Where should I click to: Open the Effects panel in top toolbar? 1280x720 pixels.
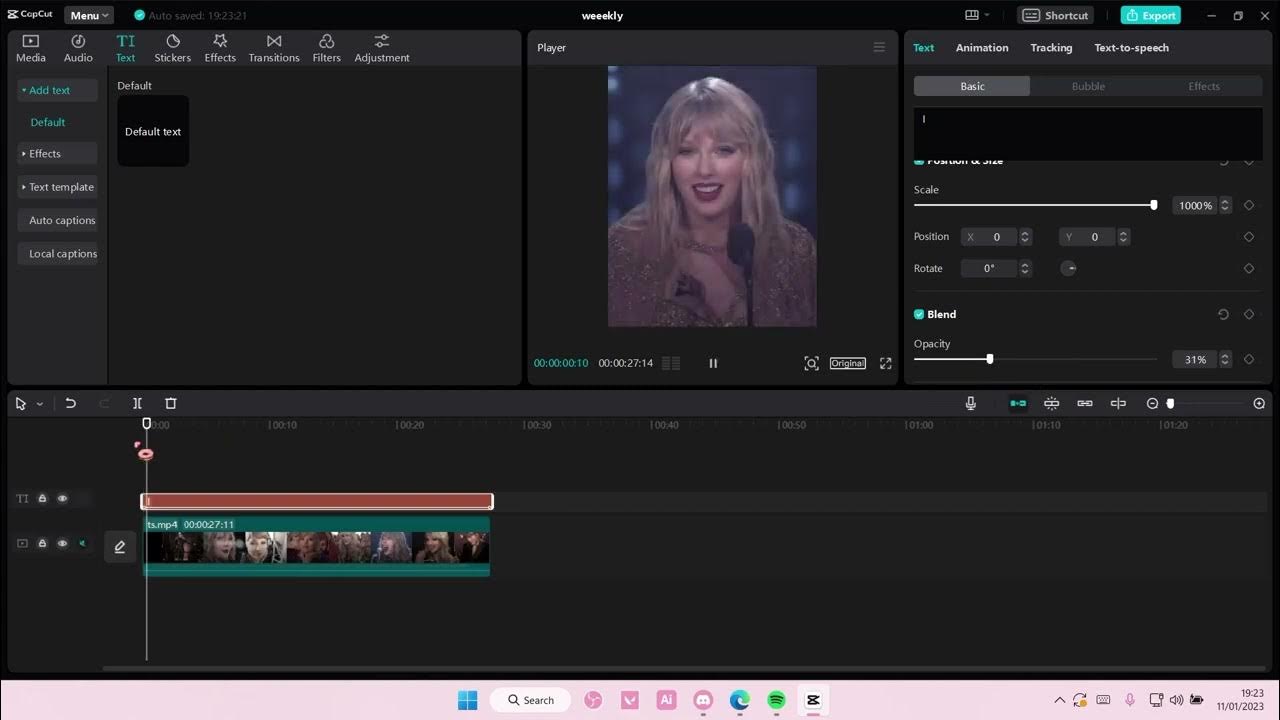[220, 48]
